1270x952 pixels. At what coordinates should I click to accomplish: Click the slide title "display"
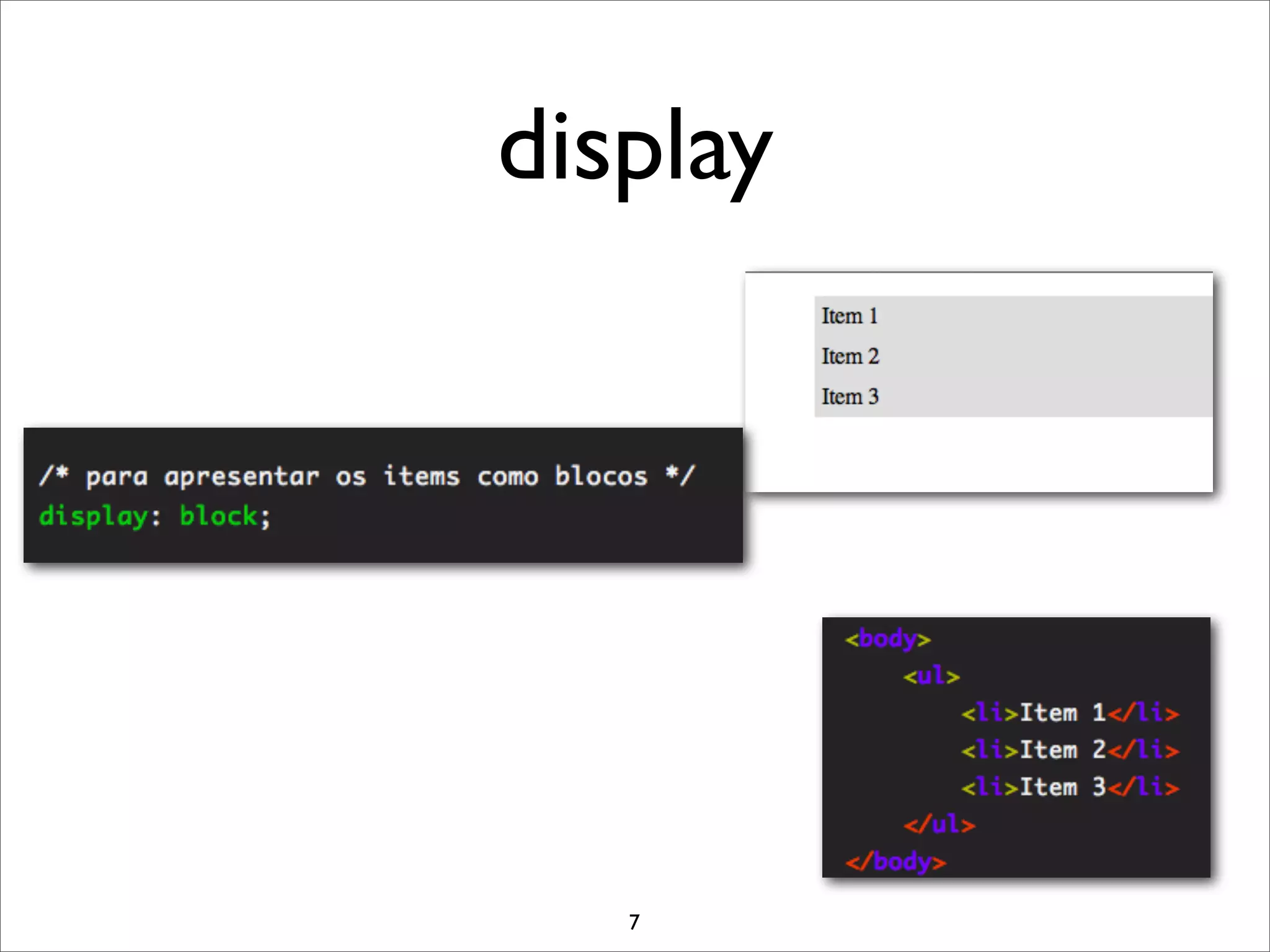coord(636,153)
